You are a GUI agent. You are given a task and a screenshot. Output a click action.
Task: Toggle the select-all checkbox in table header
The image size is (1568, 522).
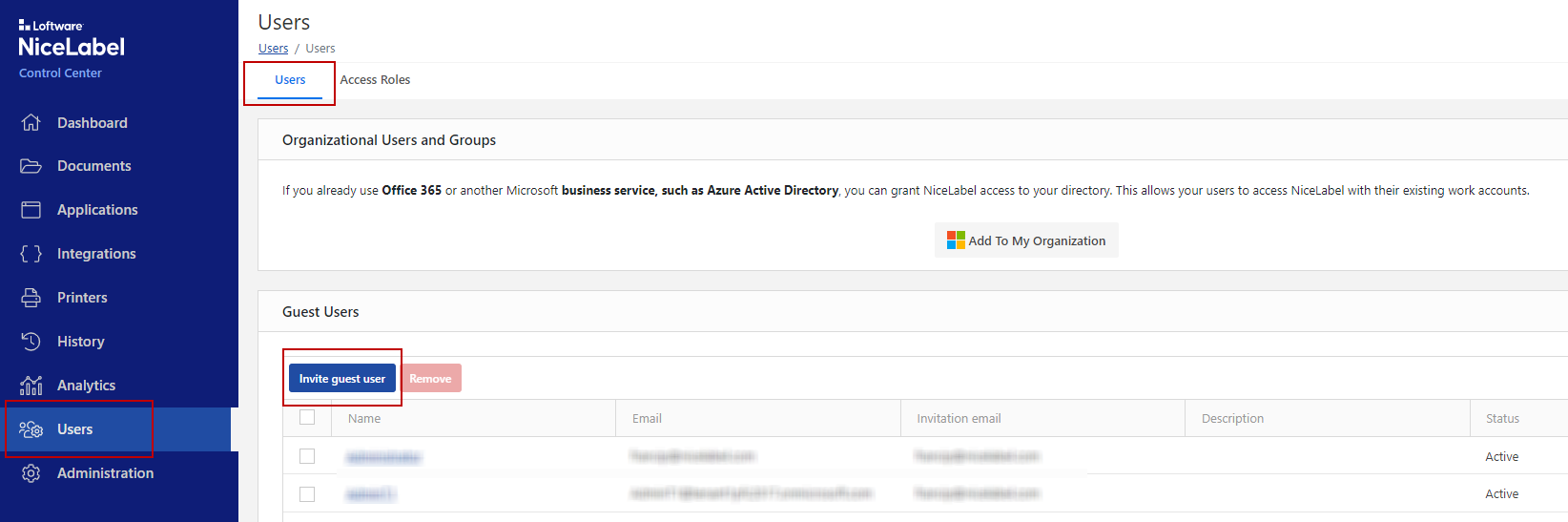click(307, 417)
